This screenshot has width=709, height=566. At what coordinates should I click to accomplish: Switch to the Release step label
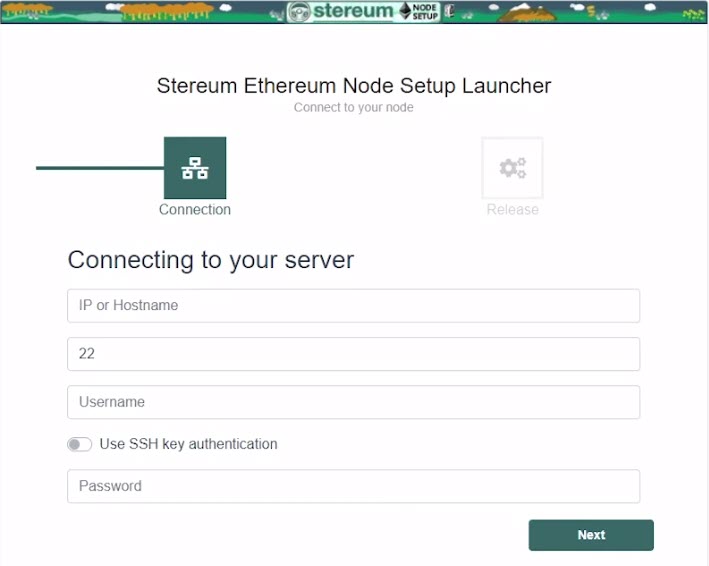point(512,209)
